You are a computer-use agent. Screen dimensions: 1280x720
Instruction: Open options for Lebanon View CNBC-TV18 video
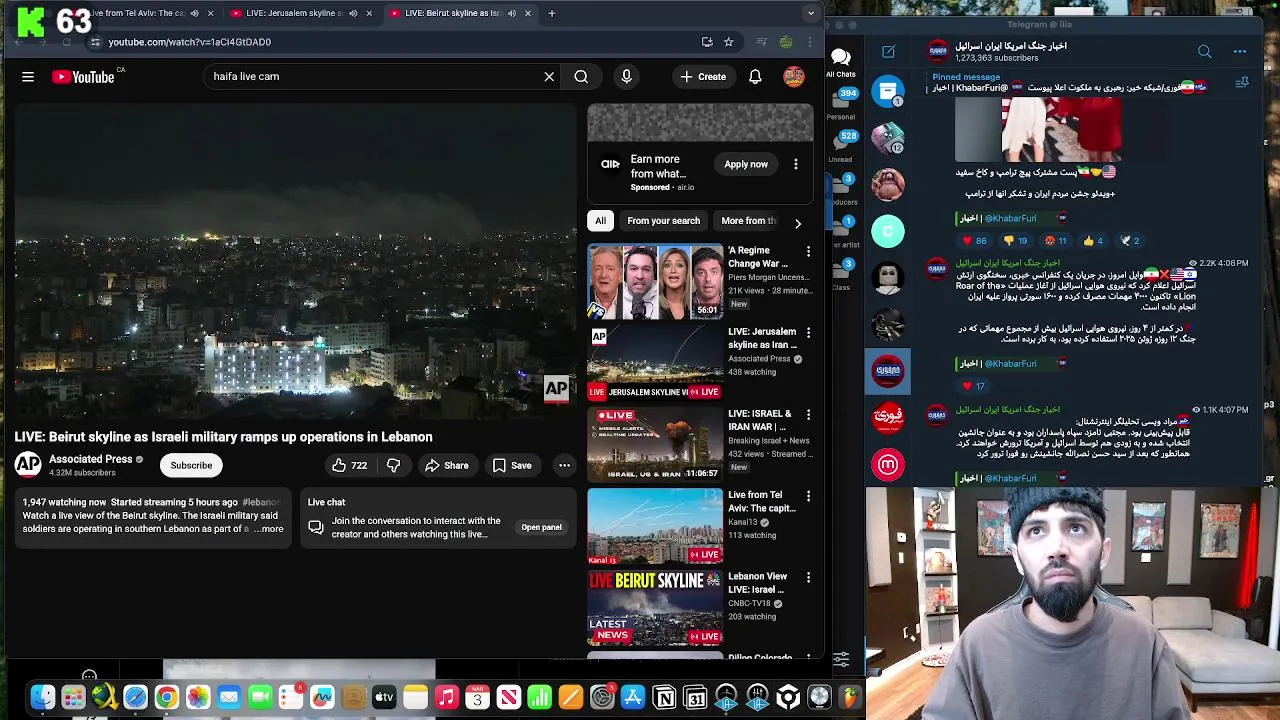pos(808,577)
